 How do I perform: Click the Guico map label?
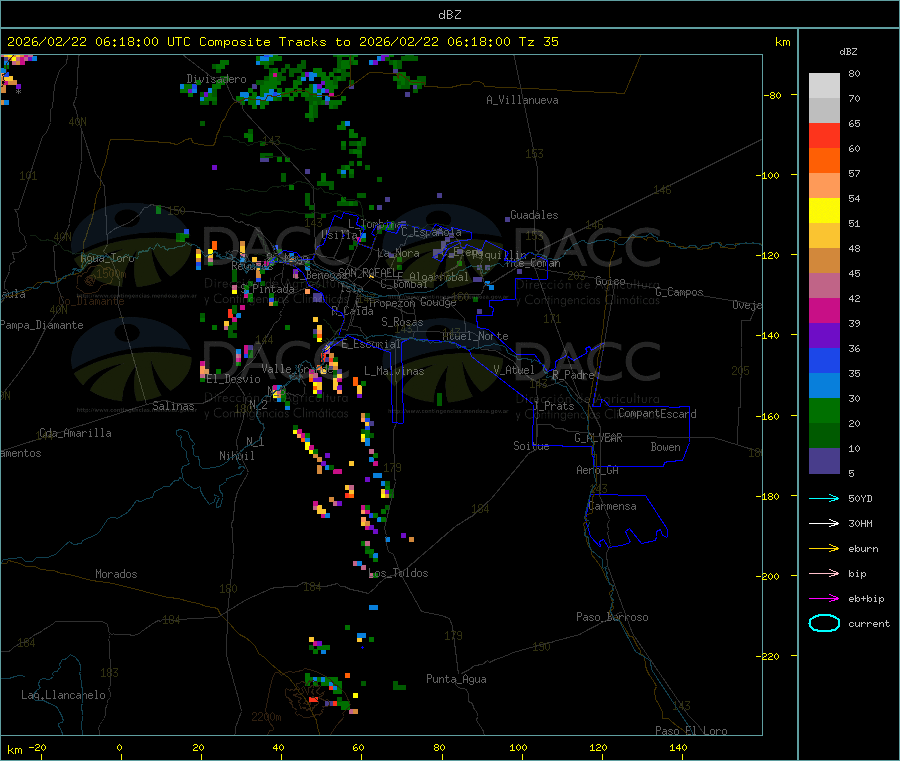click(610, 281)
